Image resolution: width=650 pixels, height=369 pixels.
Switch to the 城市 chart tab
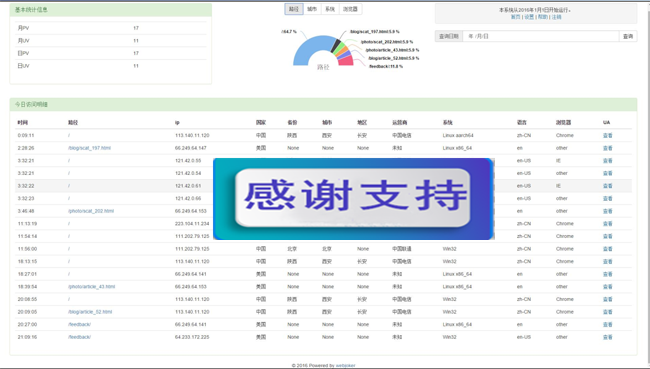(312, 9)
